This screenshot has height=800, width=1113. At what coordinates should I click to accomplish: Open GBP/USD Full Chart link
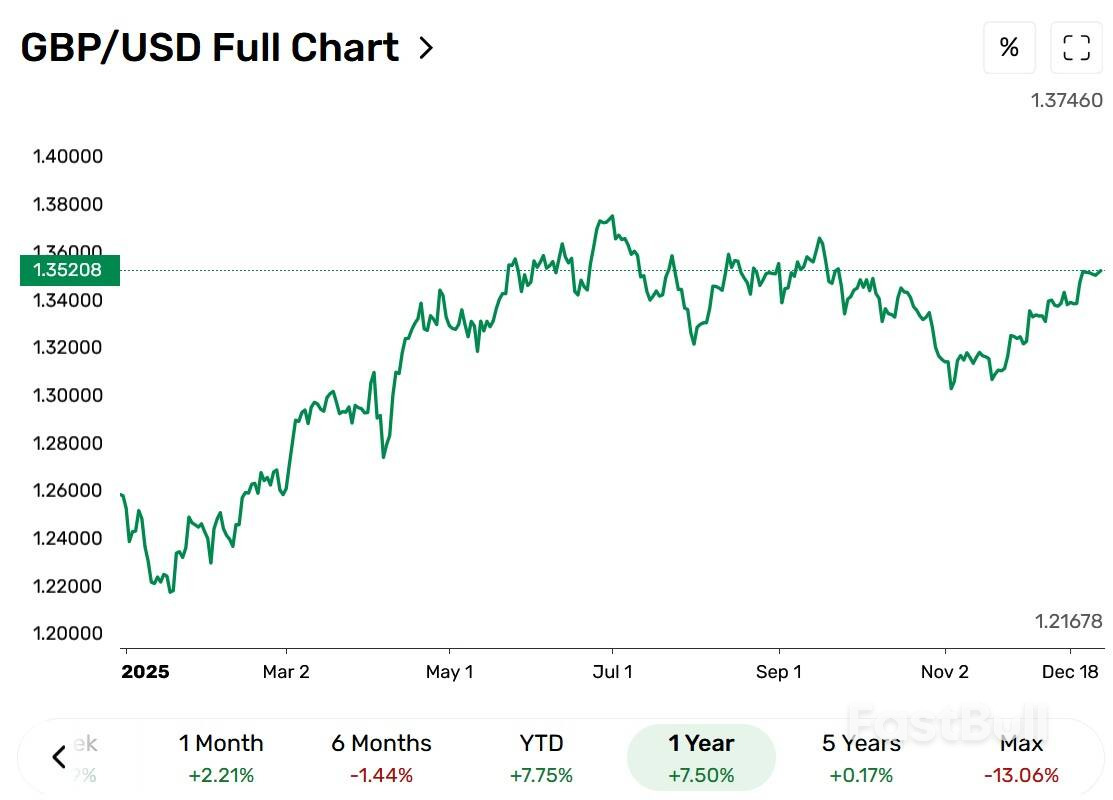[x=209, y=46]
